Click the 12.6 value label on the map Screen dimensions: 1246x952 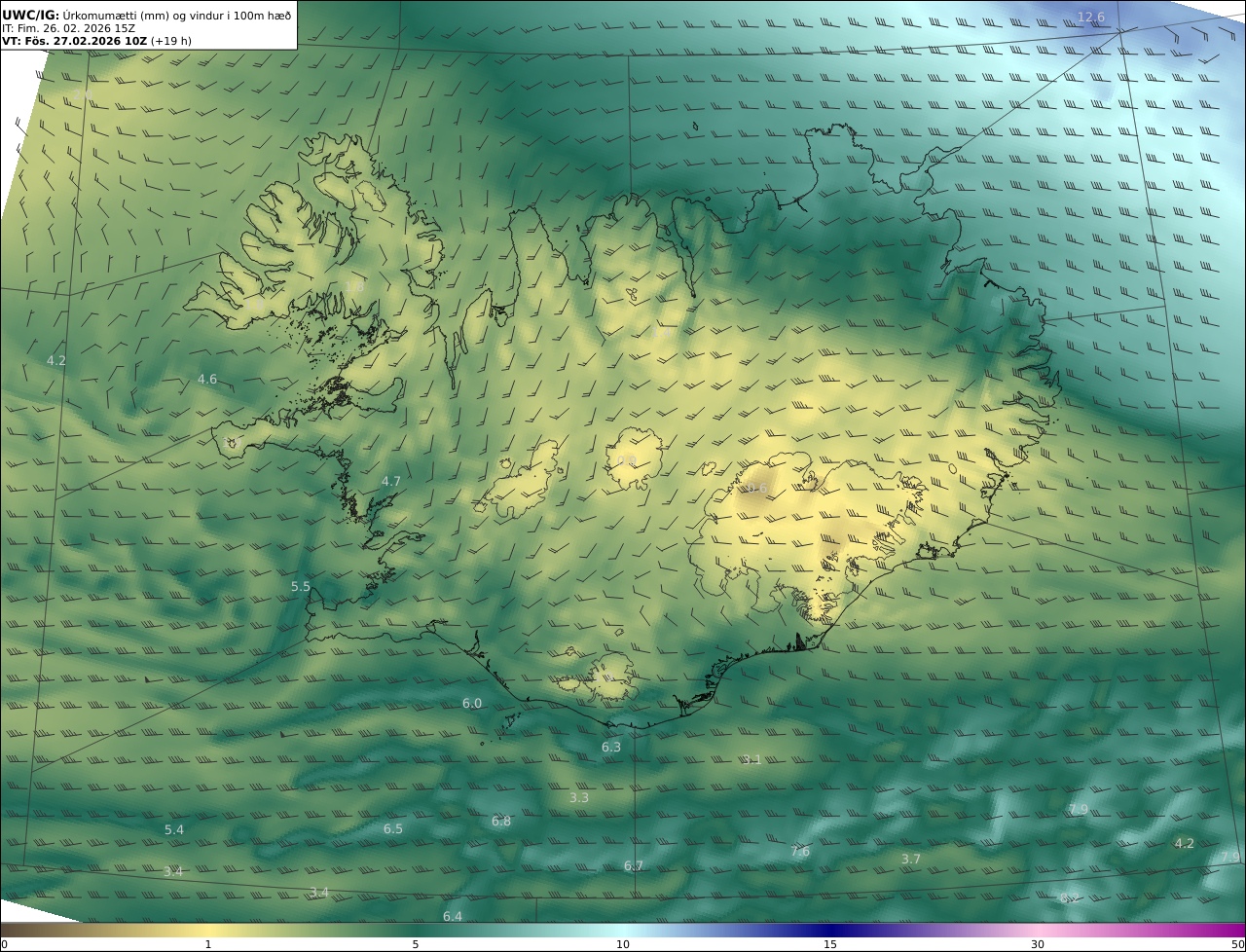coord(1091,17)
